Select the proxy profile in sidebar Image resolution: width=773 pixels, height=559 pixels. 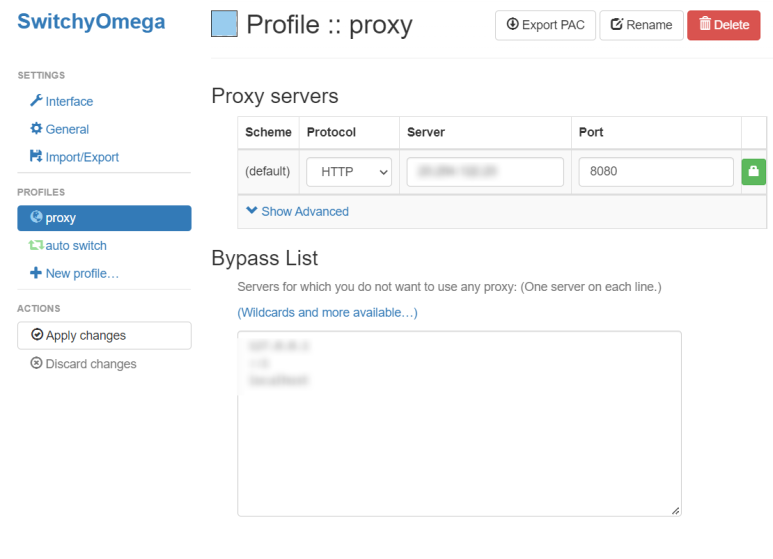tap(104, 218)
